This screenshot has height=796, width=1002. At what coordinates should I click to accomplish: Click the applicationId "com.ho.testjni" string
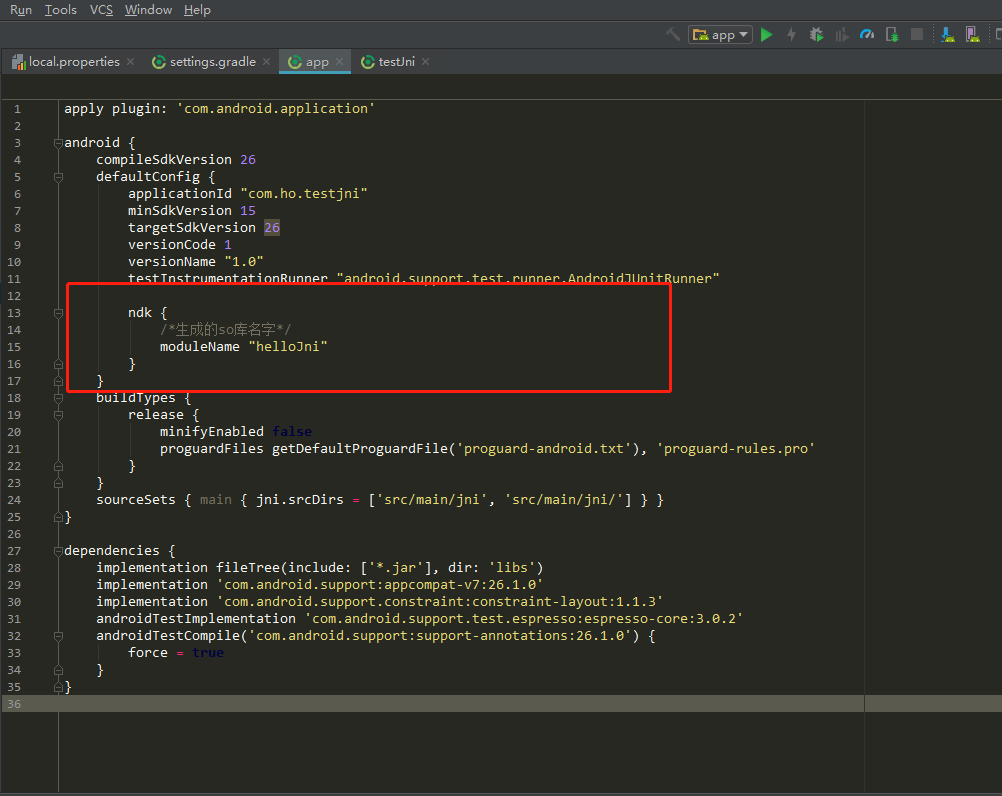click(x=304, y=194)
